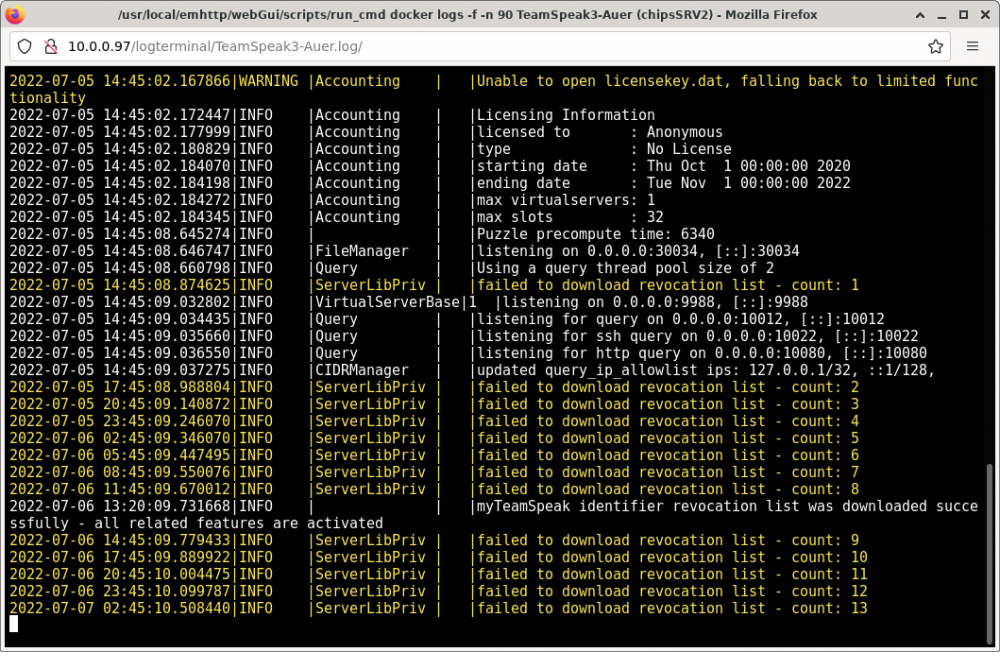
Task: Click revocation failure 'count: 8' line
Action: point(434,489)
